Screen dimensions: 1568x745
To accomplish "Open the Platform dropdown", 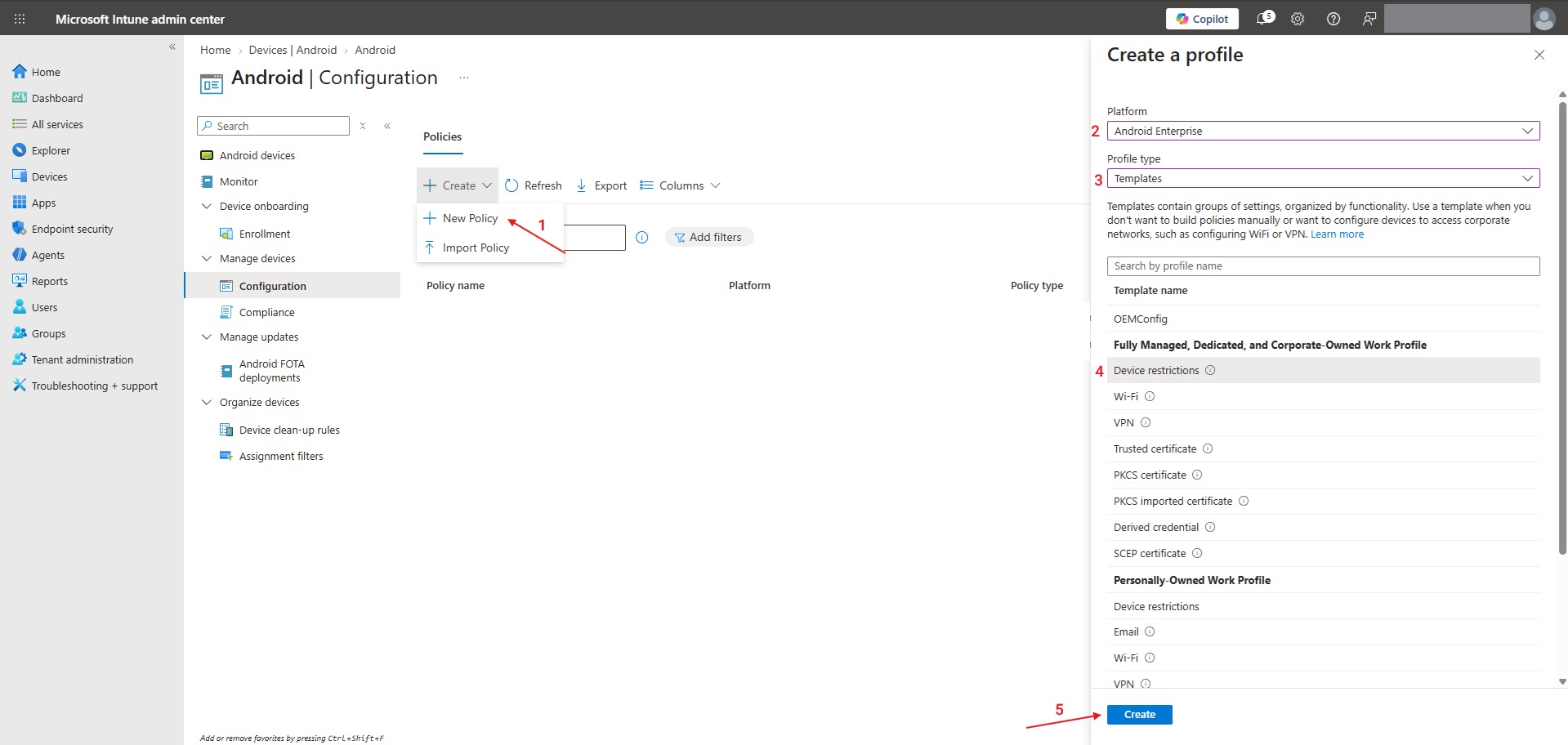I will pyautogui.click(x=1324, y=131).
